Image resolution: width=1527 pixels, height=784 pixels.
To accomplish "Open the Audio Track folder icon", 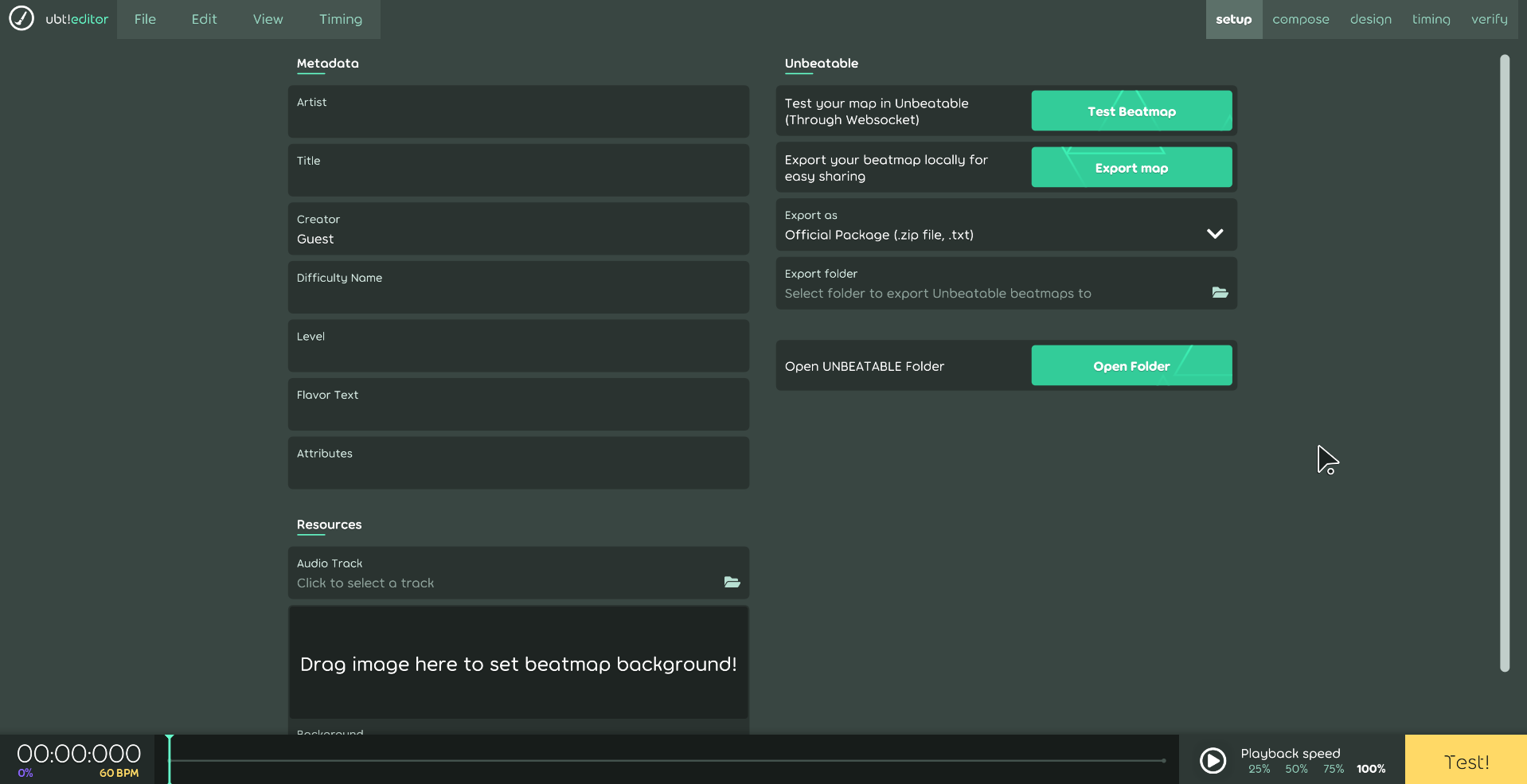I will click(732, 583).
